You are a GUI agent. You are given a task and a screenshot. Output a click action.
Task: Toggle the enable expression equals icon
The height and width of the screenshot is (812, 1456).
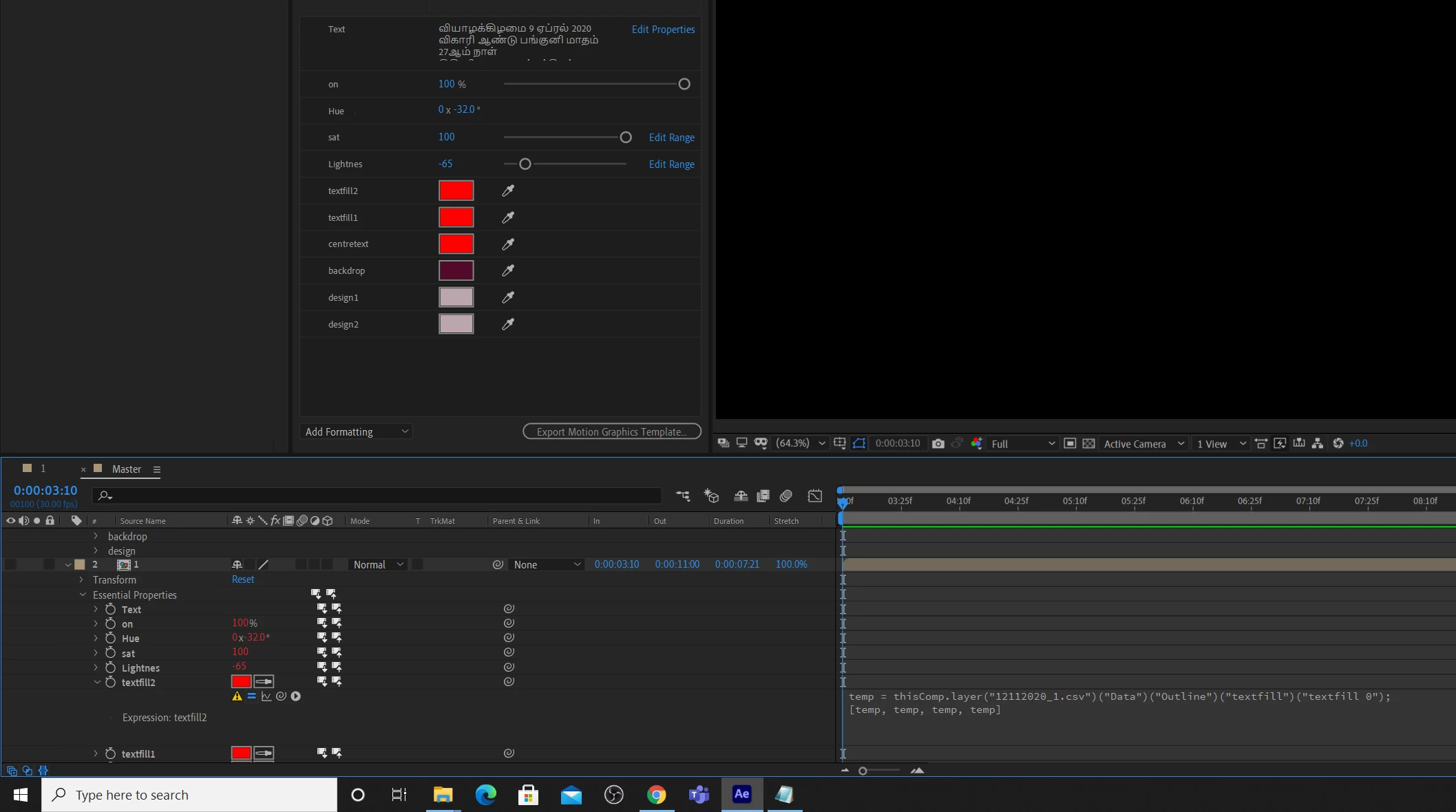[x=251, y=696]
